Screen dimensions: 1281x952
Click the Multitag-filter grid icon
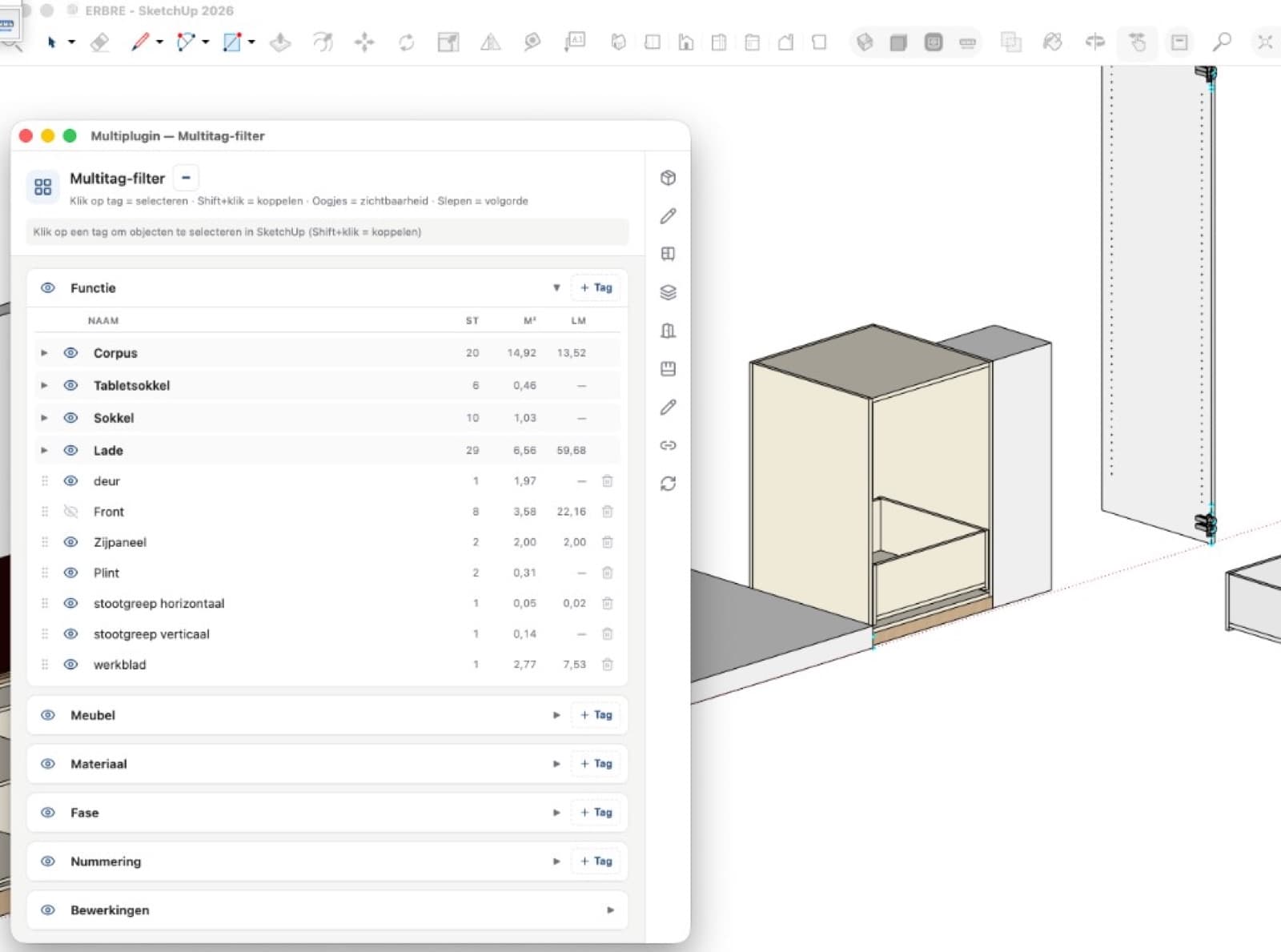(x=42, y=187)
